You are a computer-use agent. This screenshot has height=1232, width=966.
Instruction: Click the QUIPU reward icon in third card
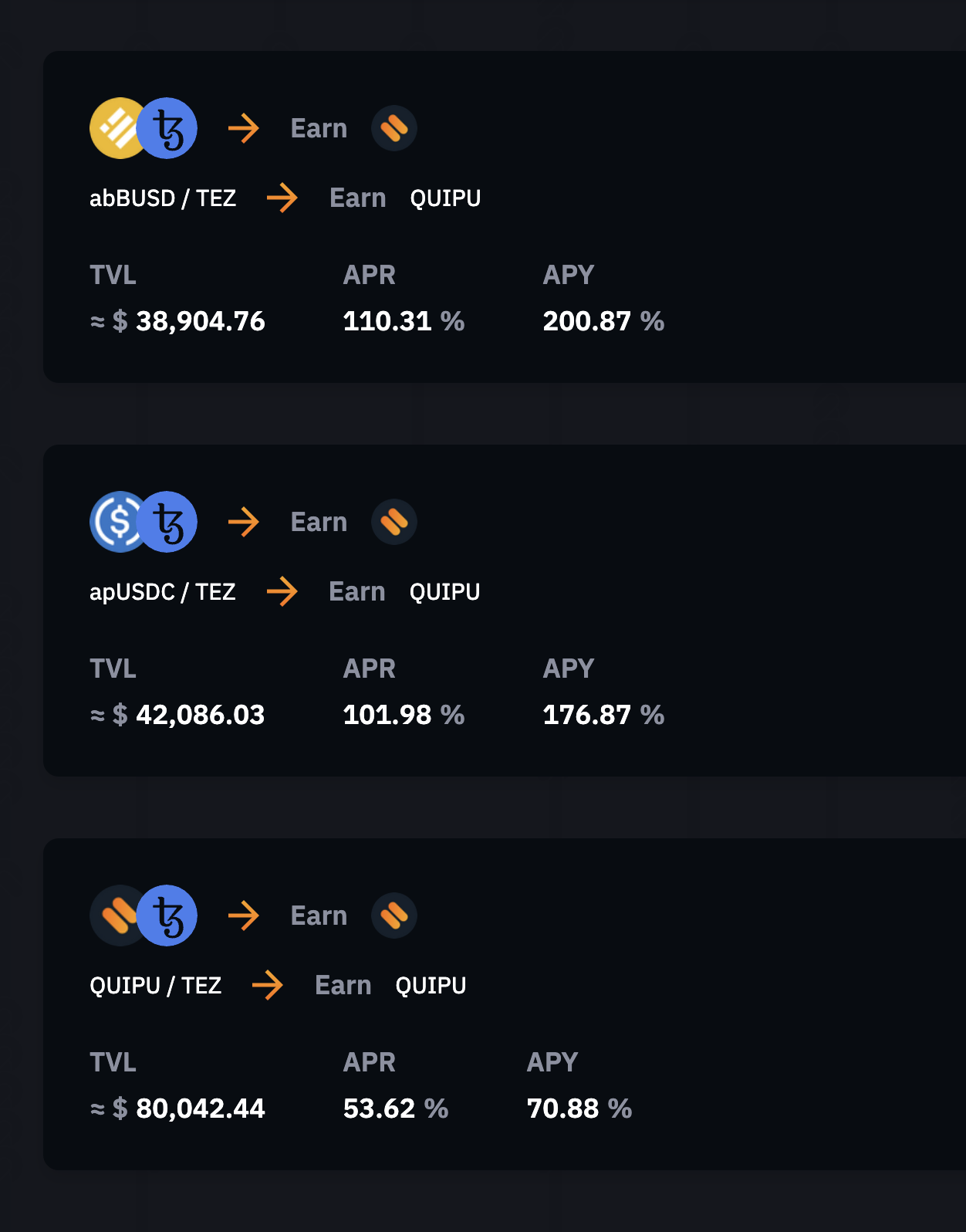(394, 916)
